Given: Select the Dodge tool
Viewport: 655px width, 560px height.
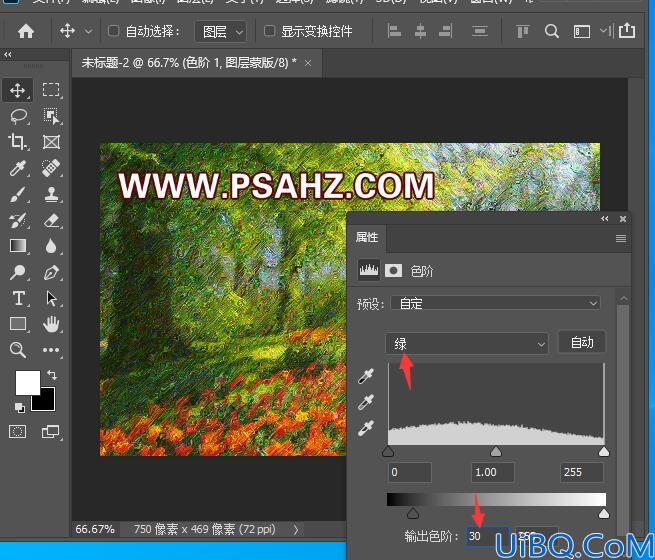Looking at the screenshot, I should [x=18, y=272].
